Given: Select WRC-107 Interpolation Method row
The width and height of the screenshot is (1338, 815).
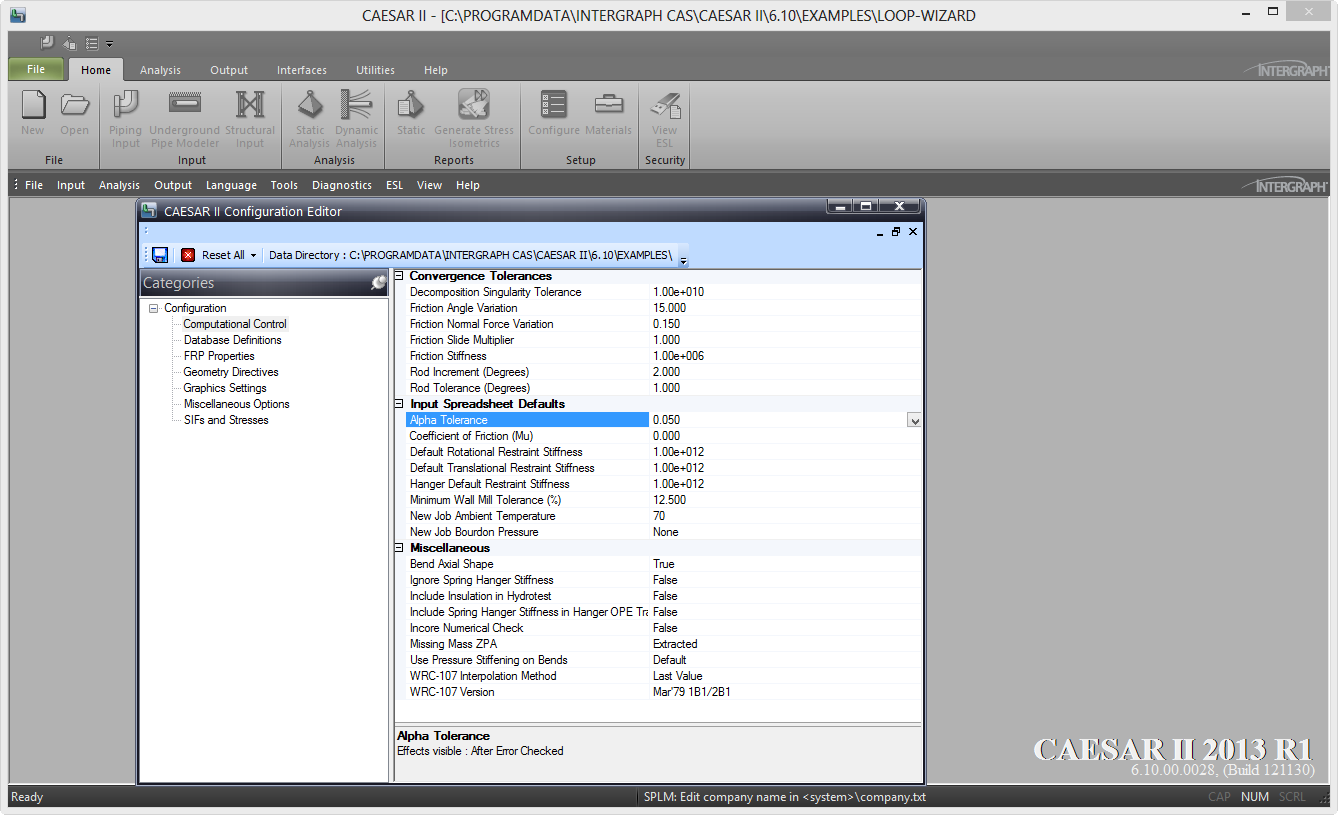Looking at the screenshot, I should click(x=662, y=676).
